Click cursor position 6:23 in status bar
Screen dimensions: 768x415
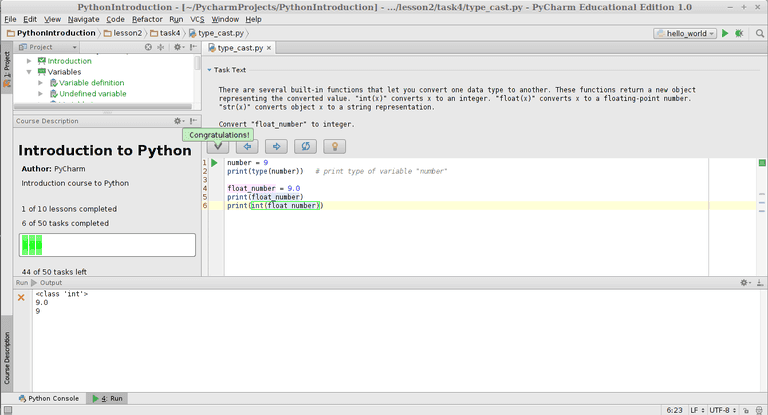[674, 410]
